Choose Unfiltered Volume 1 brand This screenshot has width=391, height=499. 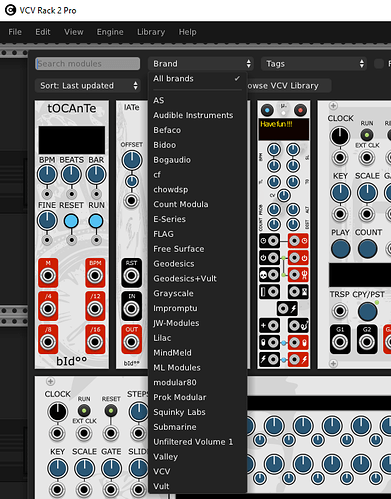(x=197, y=442)
